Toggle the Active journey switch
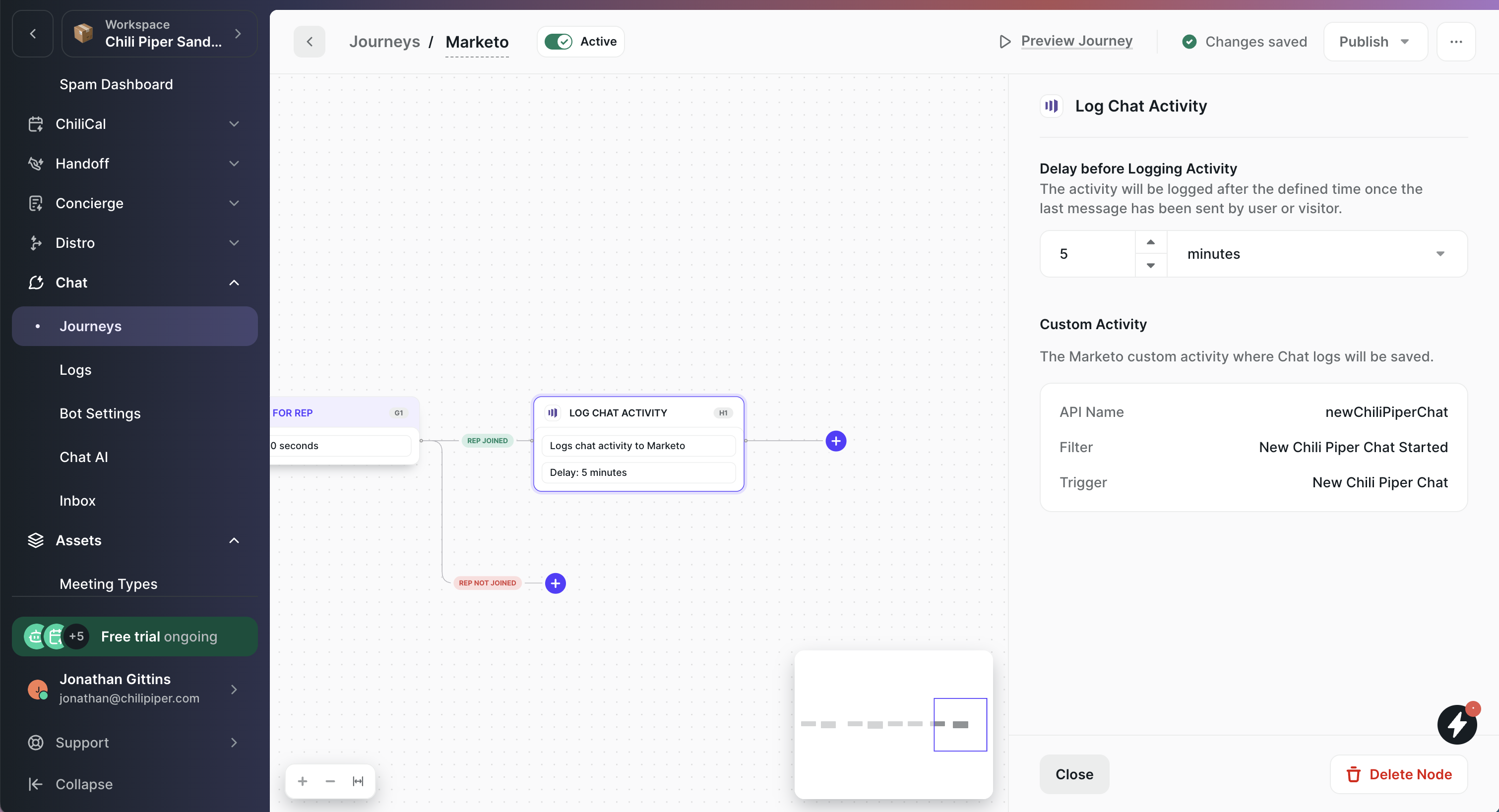This screenshot has width=1499, height=812. point(559,42)
